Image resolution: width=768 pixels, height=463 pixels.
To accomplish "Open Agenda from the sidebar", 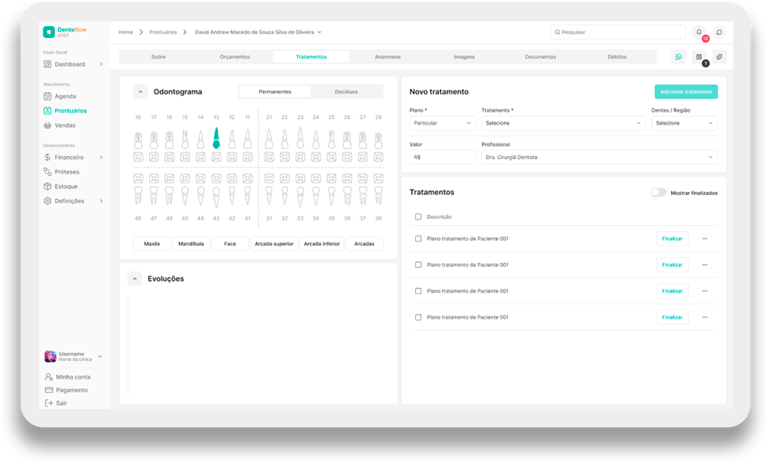I will 60,96.
